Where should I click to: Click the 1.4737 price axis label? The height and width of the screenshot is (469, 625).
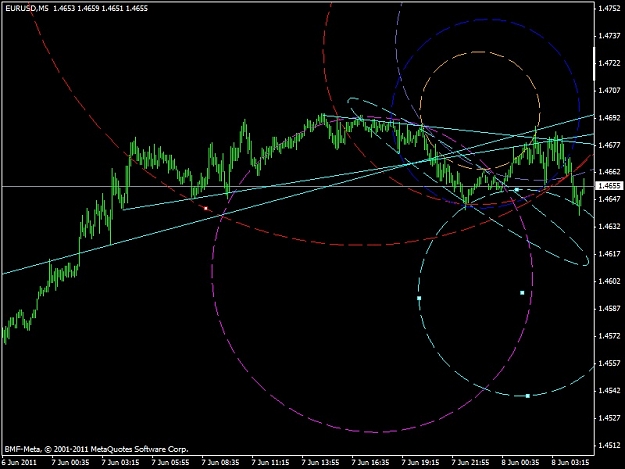pos(609,36)
